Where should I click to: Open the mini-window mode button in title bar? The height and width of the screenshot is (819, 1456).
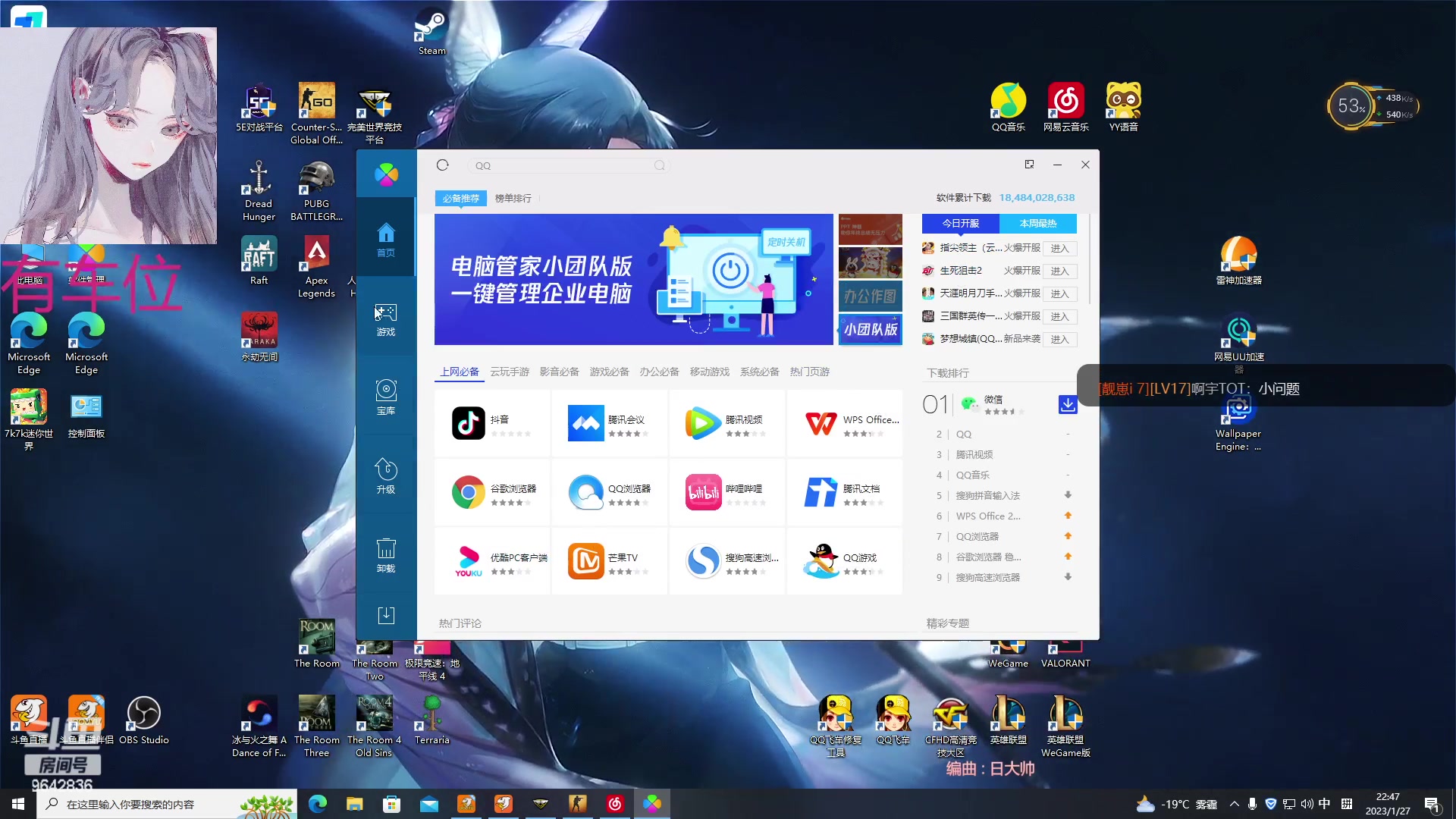coord(1029,165)
